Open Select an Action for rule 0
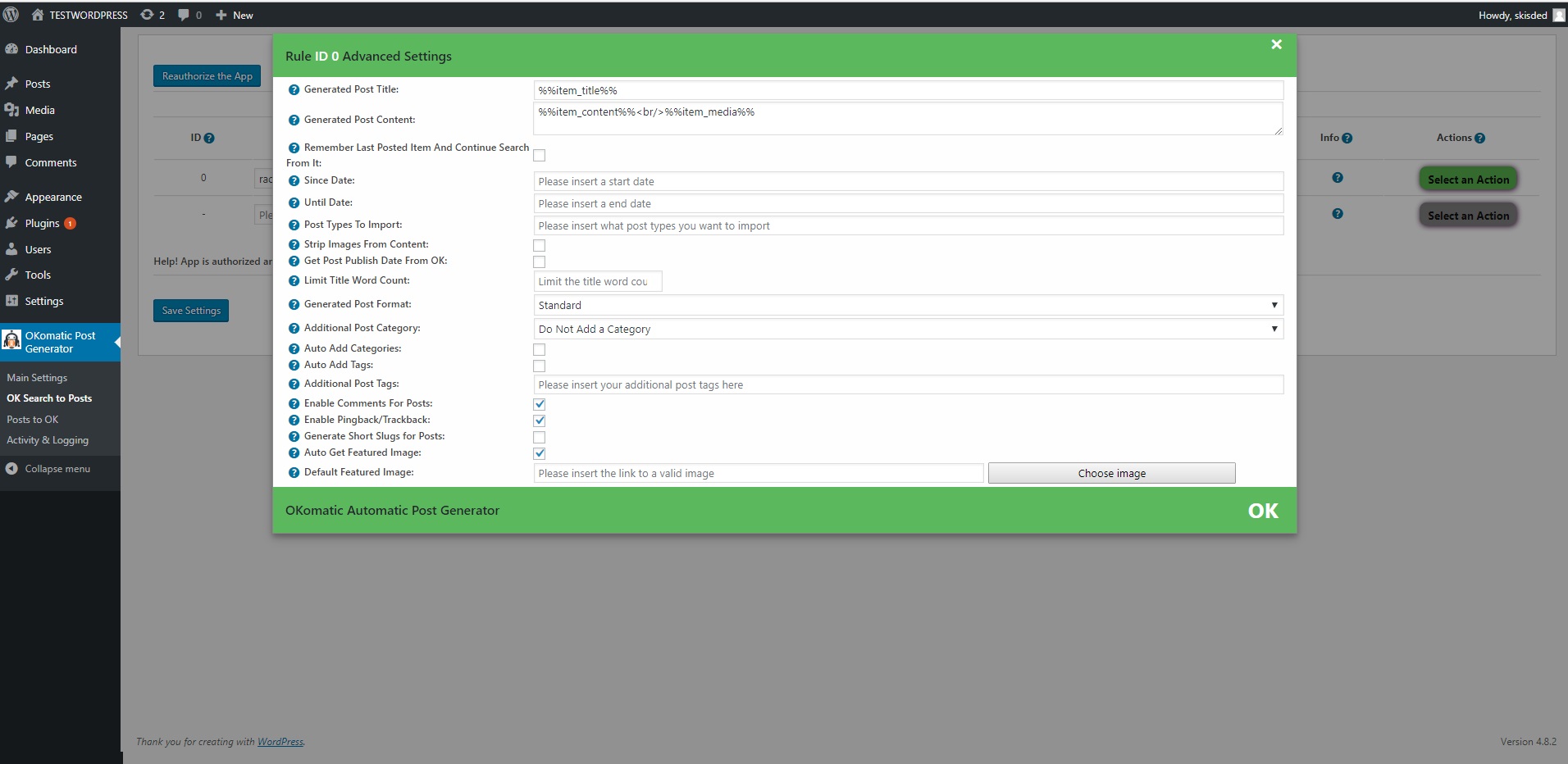Screen dimensions: 1568x764 [x=1468, y=180]
